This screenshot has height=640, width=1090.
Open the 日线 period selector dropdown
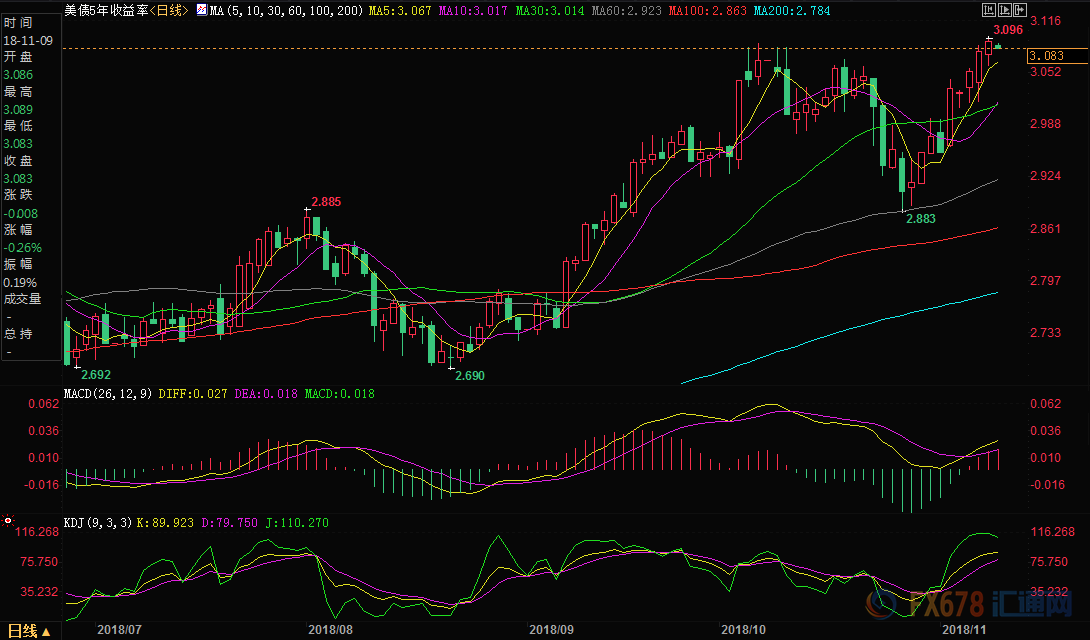click(x=45, y=631)
